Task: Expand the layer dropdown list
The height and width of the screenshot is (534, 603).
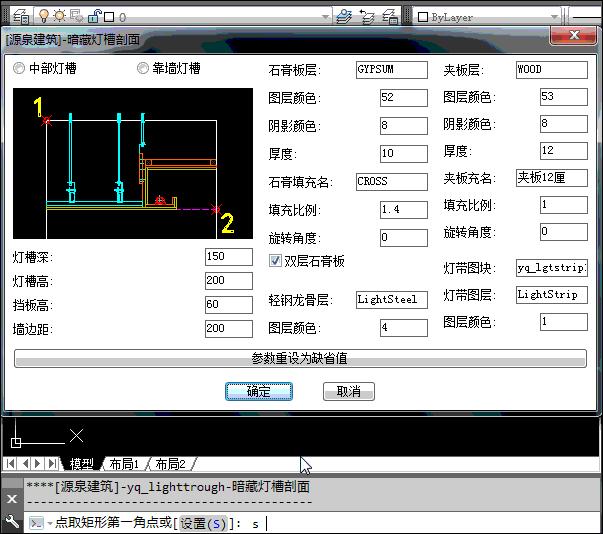Action: (x=326, y=17)
